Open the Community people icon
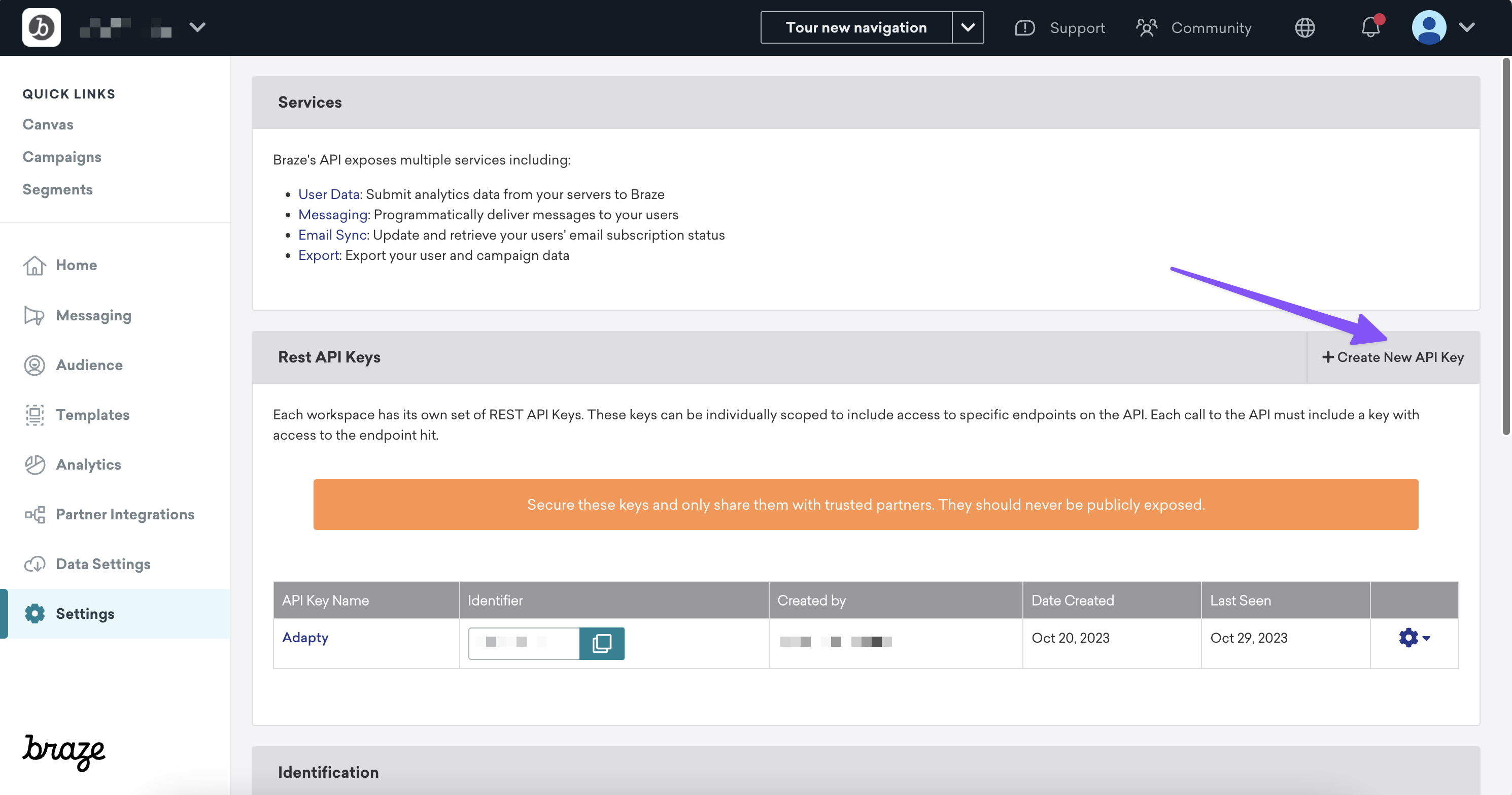Screen dimensions: 1512x795 [1146, 27]
